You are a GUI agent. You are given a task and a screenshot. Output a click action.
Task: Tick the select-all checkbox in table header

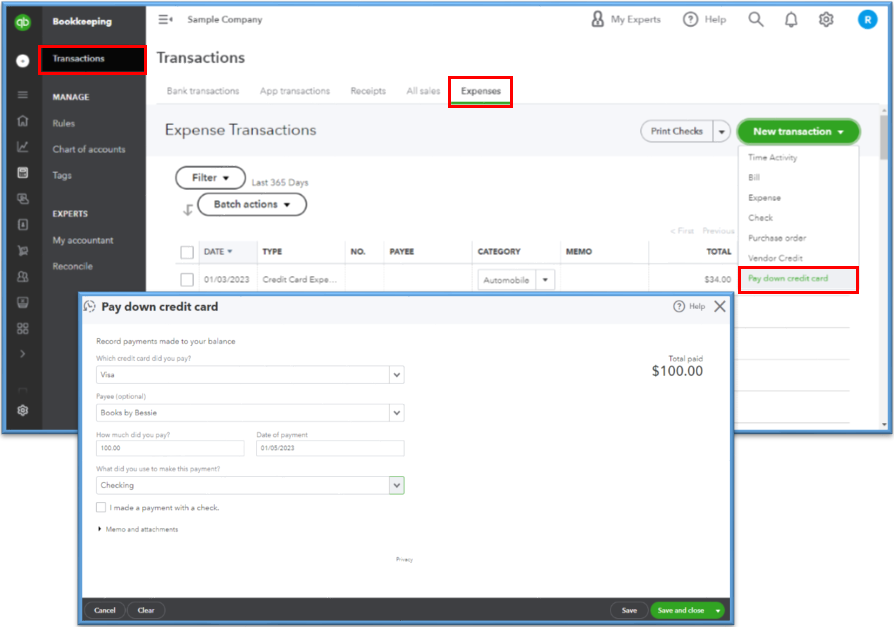pyautogui.click(x=186, y=252)
